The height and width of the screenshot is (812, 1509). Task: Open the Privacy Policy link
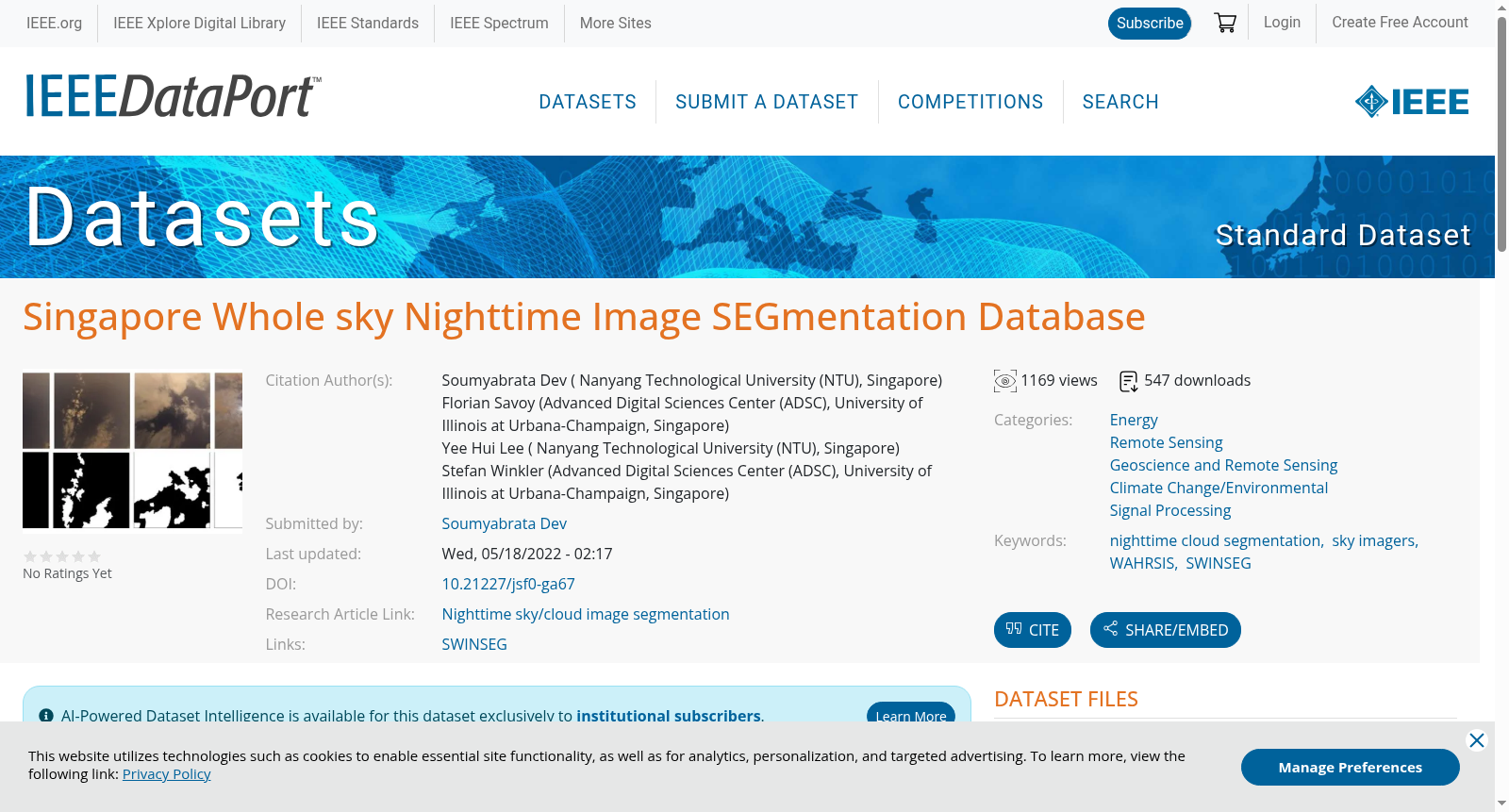click(x=167, y=774)
